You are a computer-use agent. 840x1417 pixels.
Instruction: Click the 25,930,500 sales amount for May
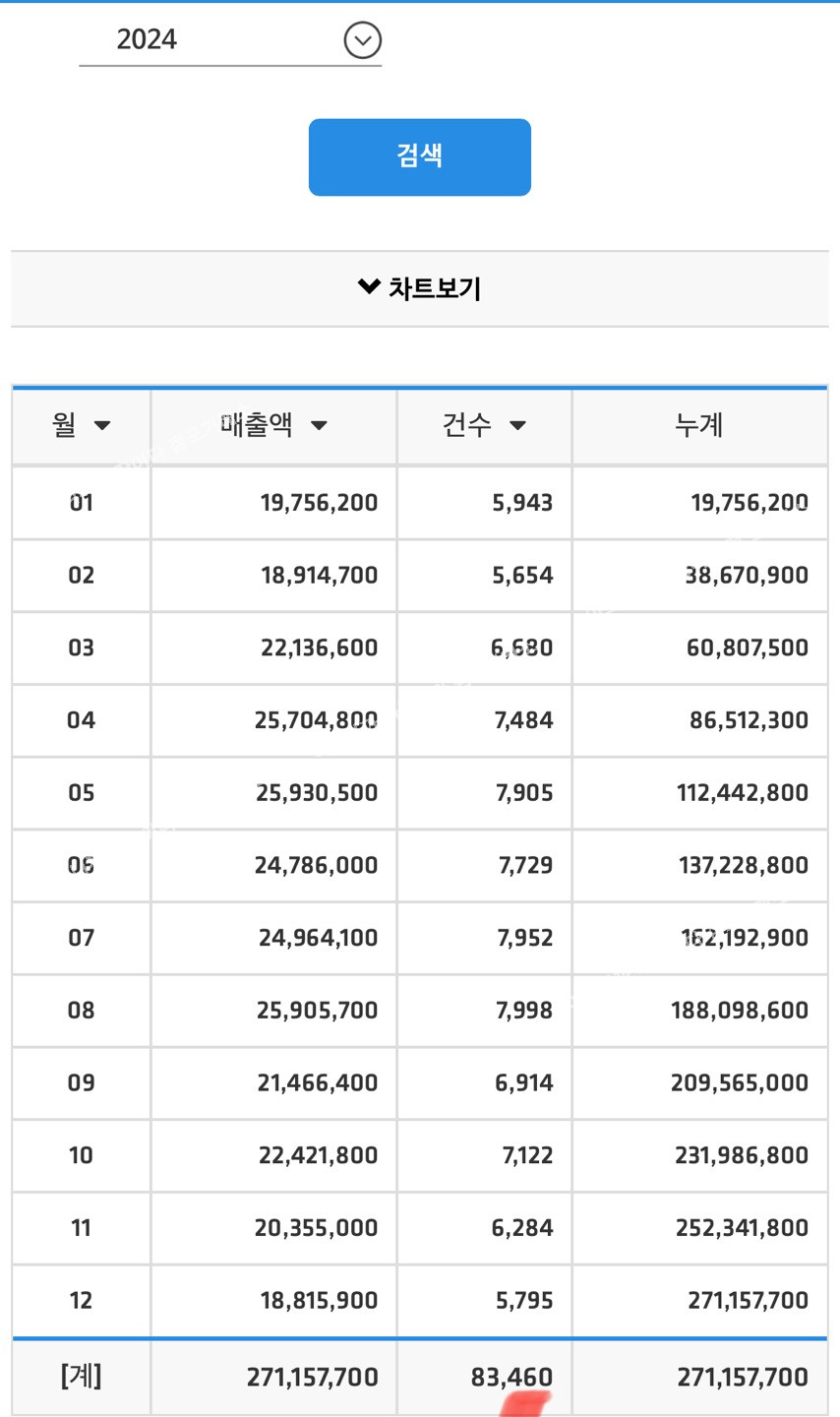317,793
